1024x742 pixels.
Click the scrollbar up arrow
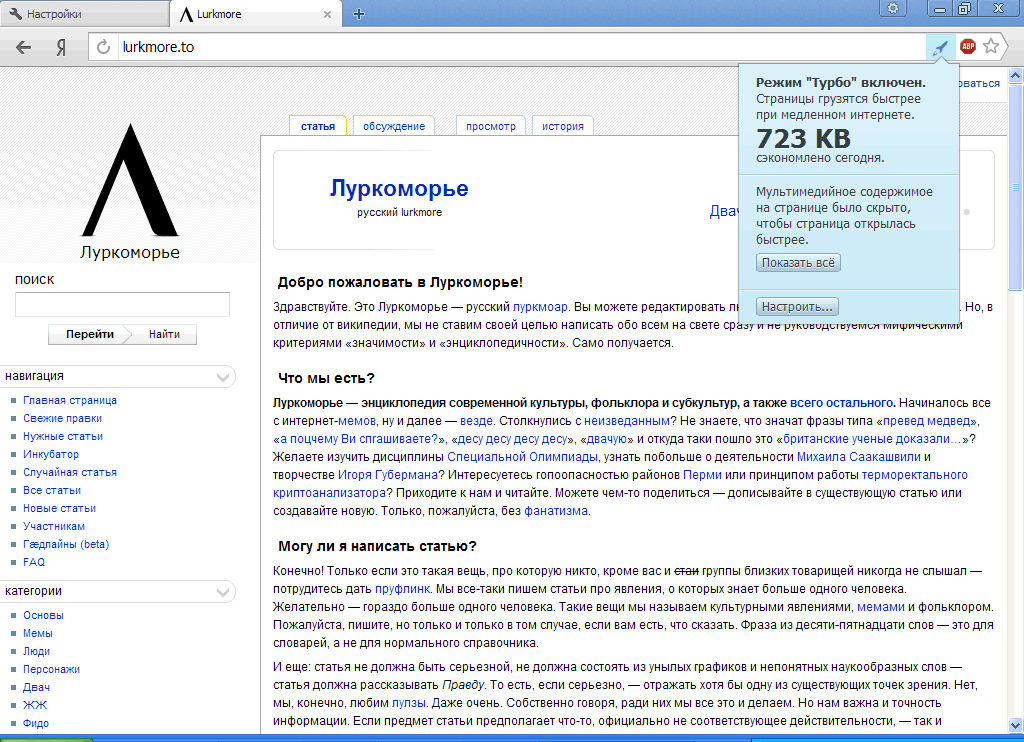1016,76
